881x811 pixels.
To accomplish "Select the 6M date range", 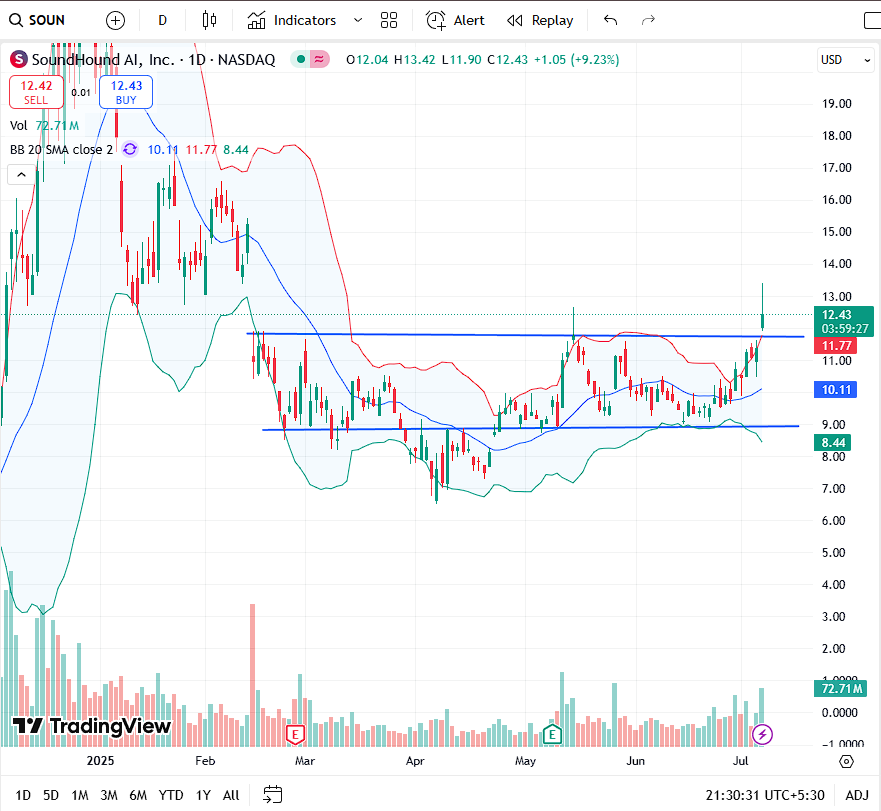I will click(x=138, y=795).
